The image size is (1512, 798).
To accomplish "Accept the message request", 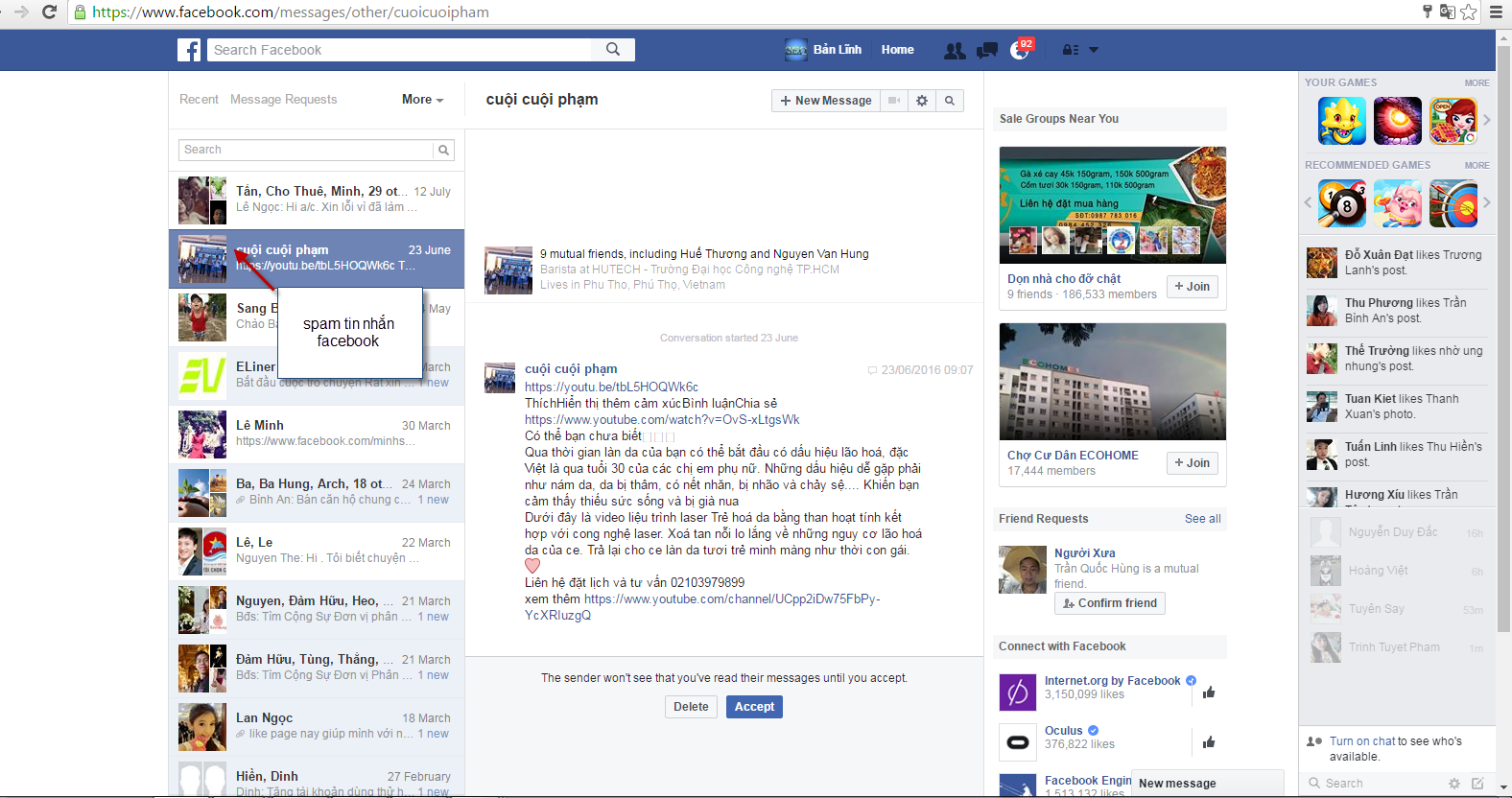I will 754,707.
